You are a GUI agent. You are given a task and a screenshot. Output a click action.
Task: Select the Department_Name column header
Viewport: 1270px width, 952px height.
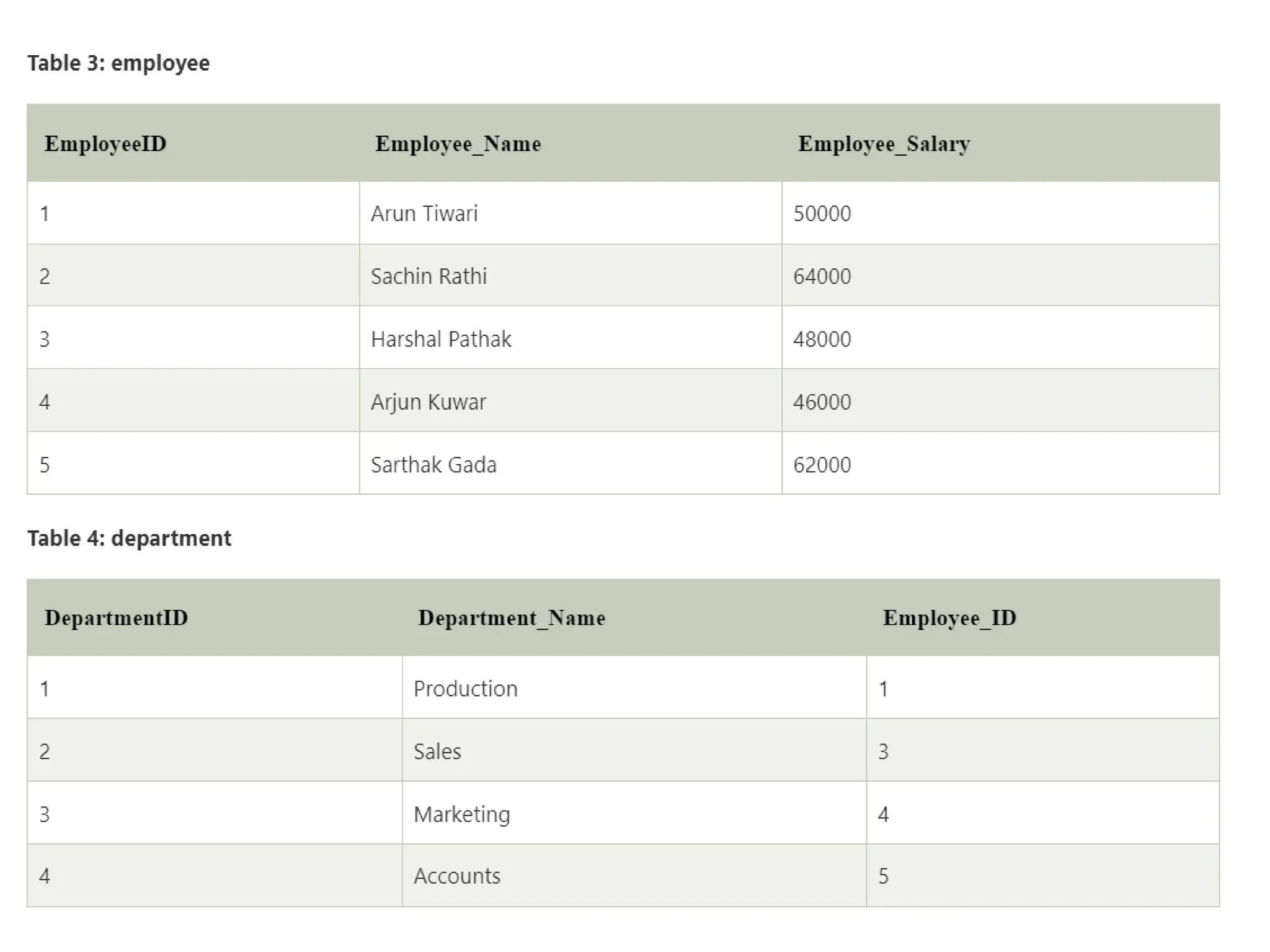click(x=512, y=618)
